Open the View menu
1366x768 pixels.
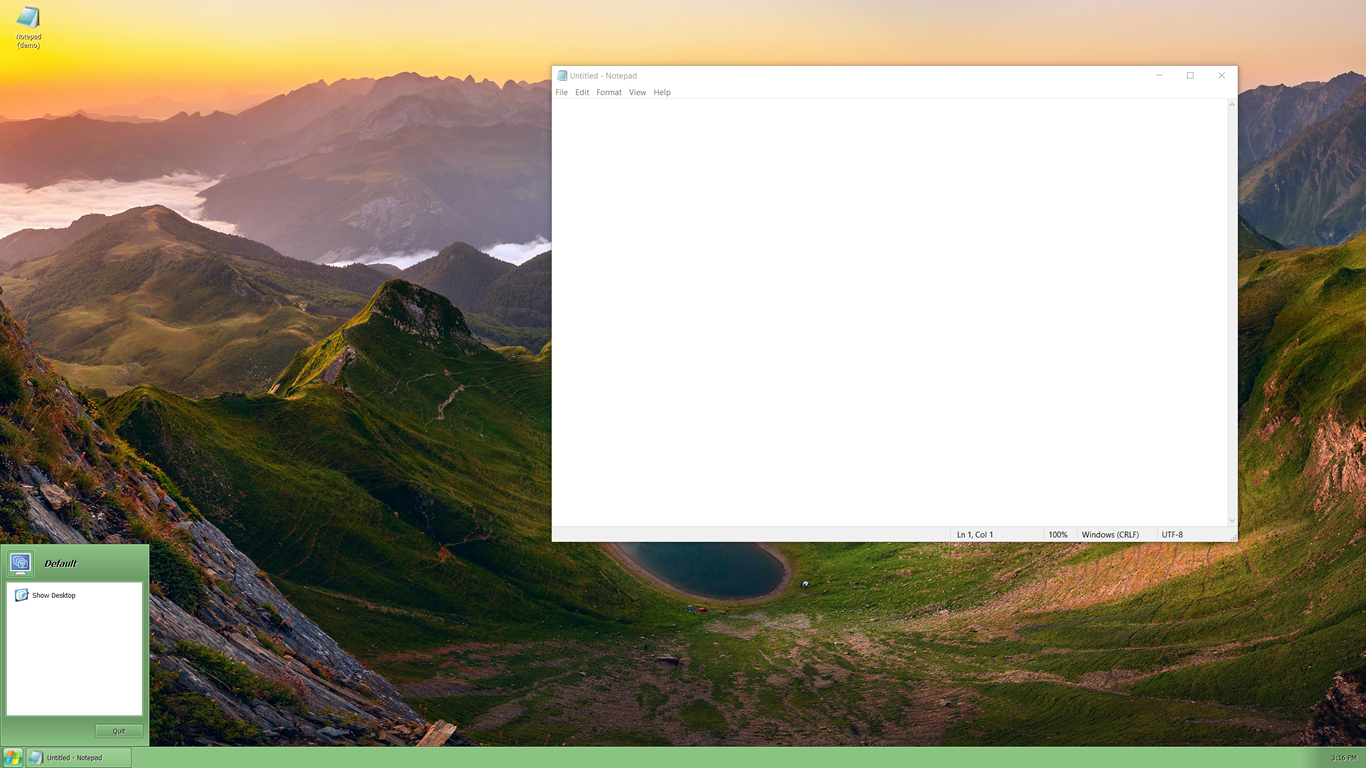(x=637, y=92)
